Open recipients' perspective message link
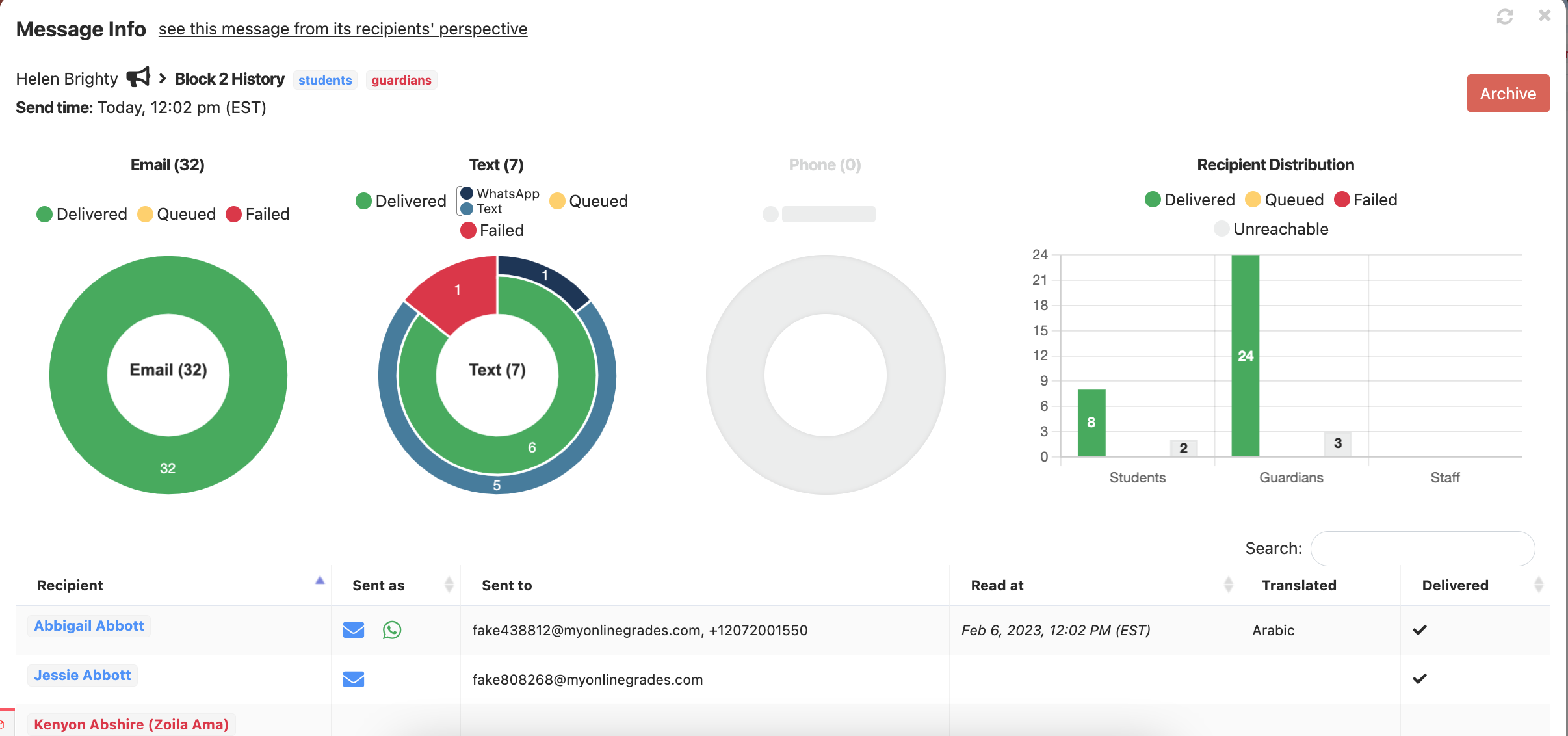Screen dimensions: 1568x736 coord(343,29)
